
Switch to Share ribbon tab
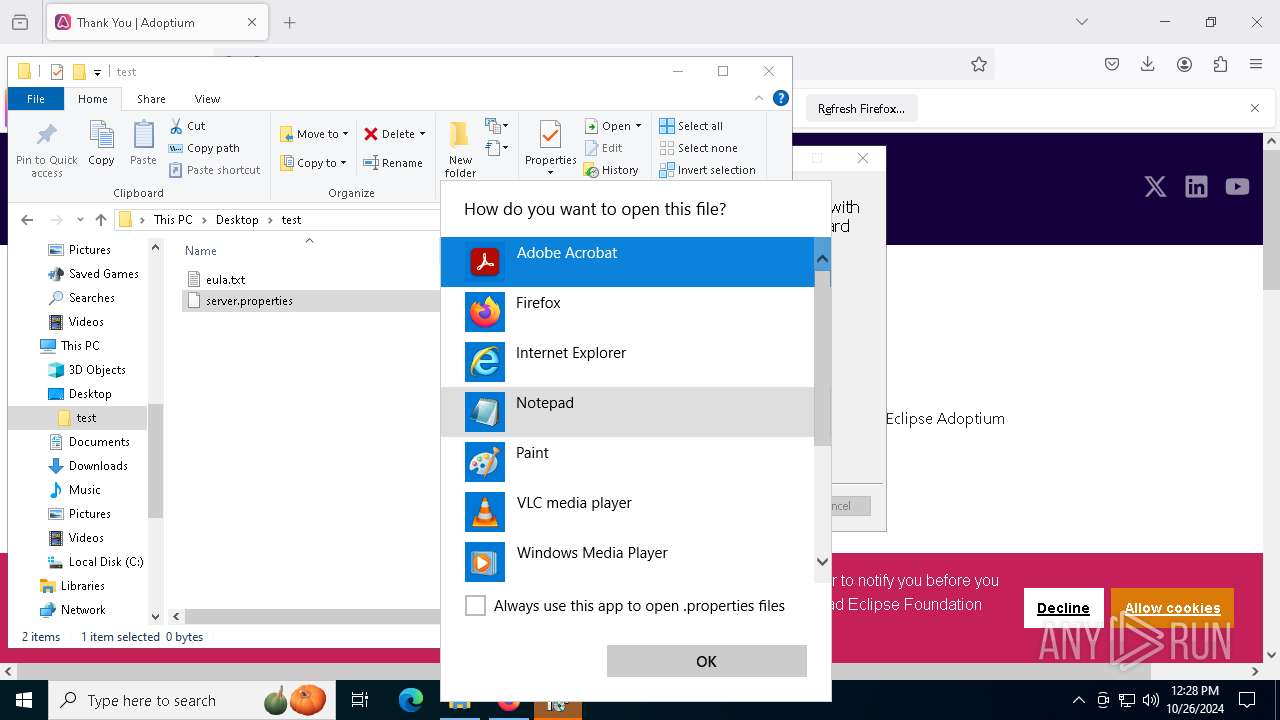pyautogui.click(x=151, y=99)
